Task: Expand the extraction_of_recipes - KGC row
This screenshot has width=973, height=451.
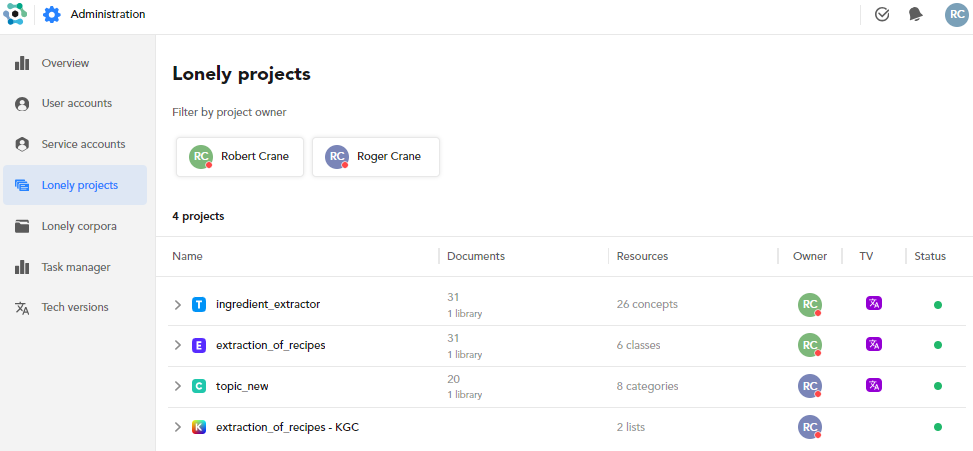Action: tap(178, 427)
